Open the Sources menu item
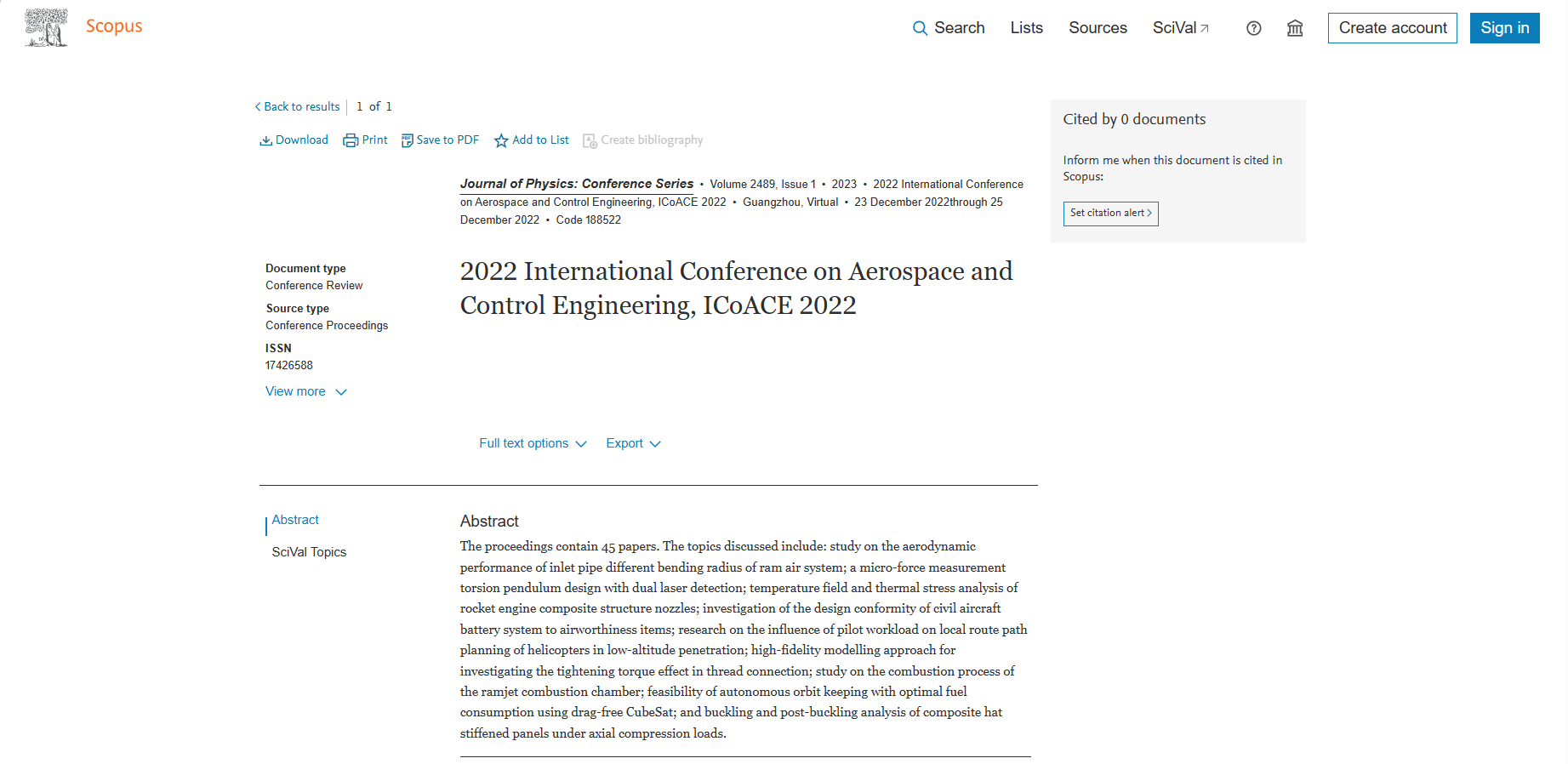 [x=1098, y=28]
